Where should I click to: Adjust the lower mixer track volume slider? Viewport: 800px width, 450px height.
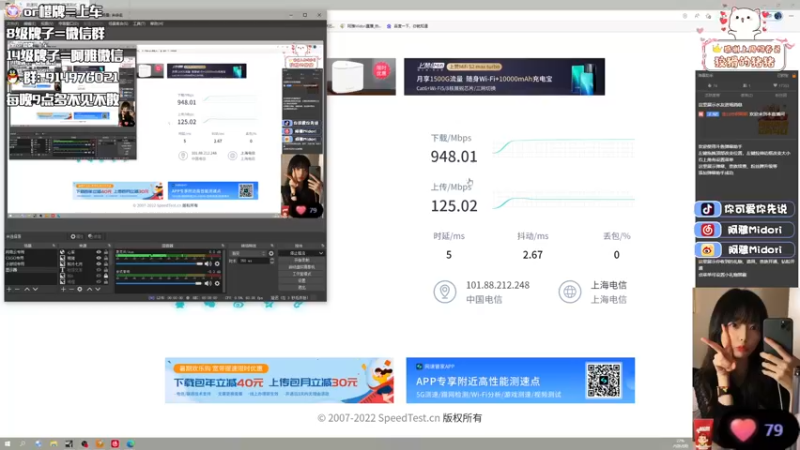159,284
